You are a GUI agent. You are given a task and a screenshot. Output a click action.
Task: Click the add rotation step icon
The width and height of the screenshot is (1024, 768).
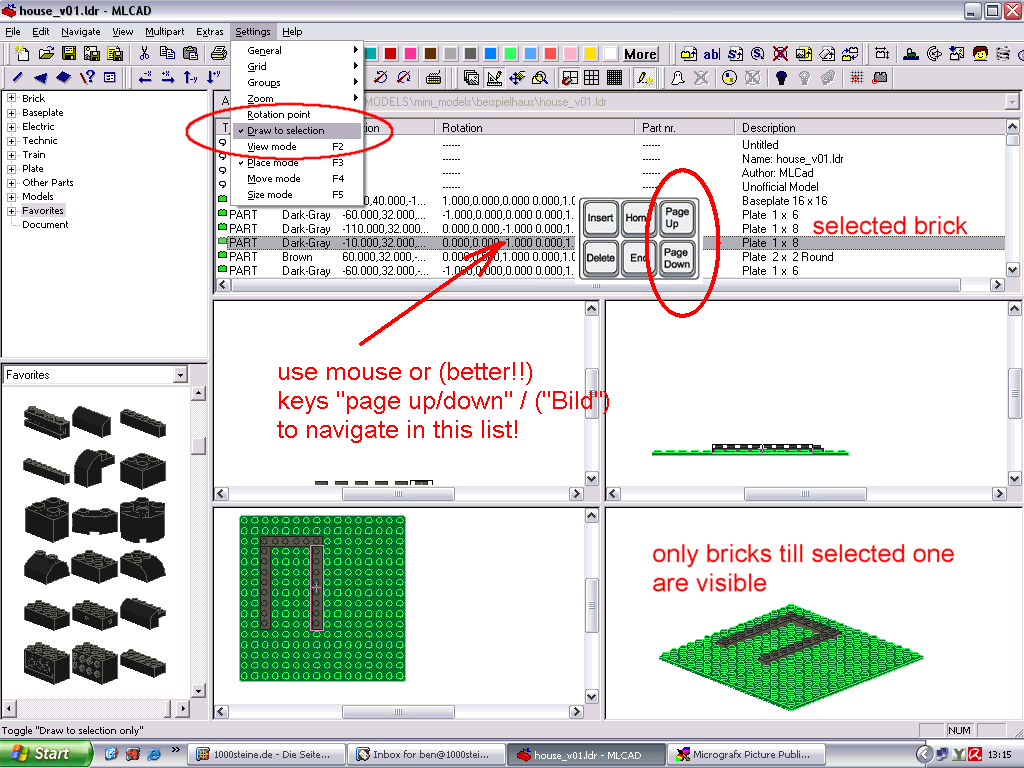tap(758, 54)
